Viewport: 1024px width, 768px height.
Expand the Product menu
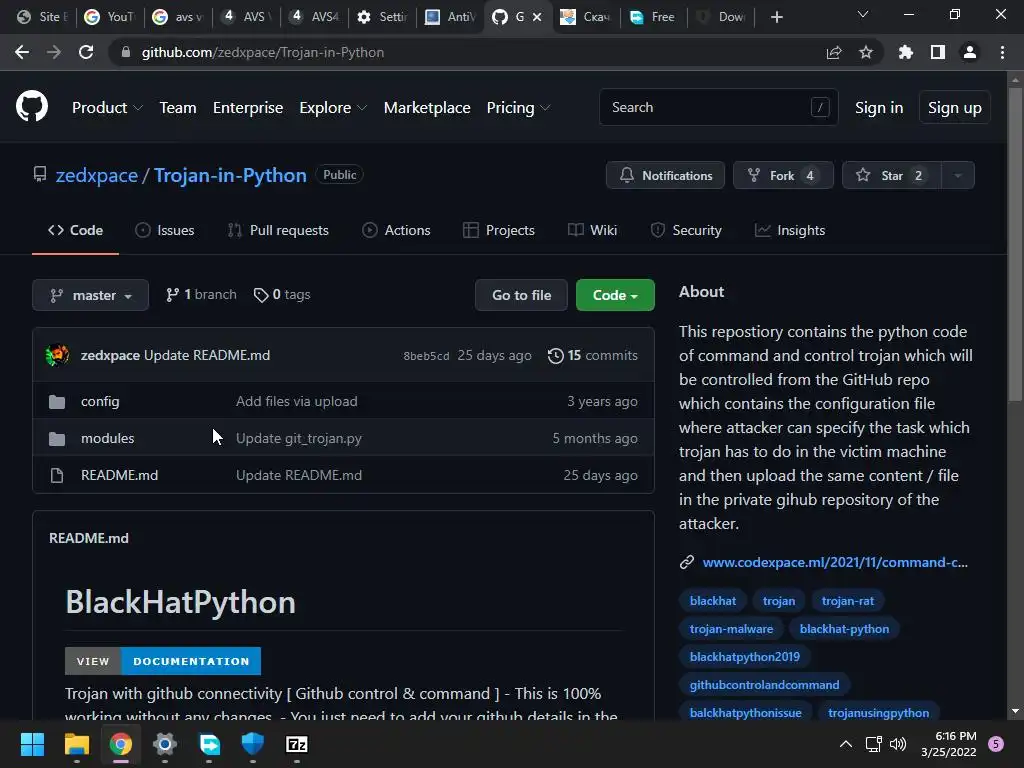pyautogui.click(x=107, y=108)
